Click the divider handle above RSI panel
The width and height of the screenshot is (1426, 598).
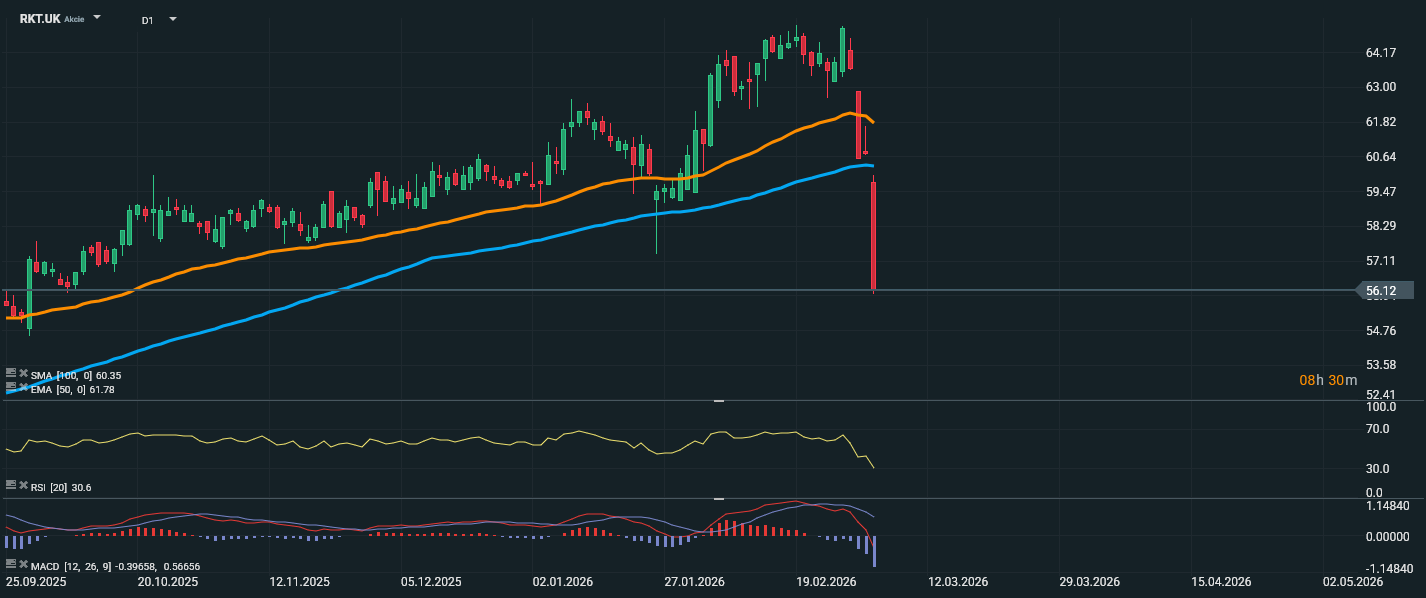coord(717,401)
